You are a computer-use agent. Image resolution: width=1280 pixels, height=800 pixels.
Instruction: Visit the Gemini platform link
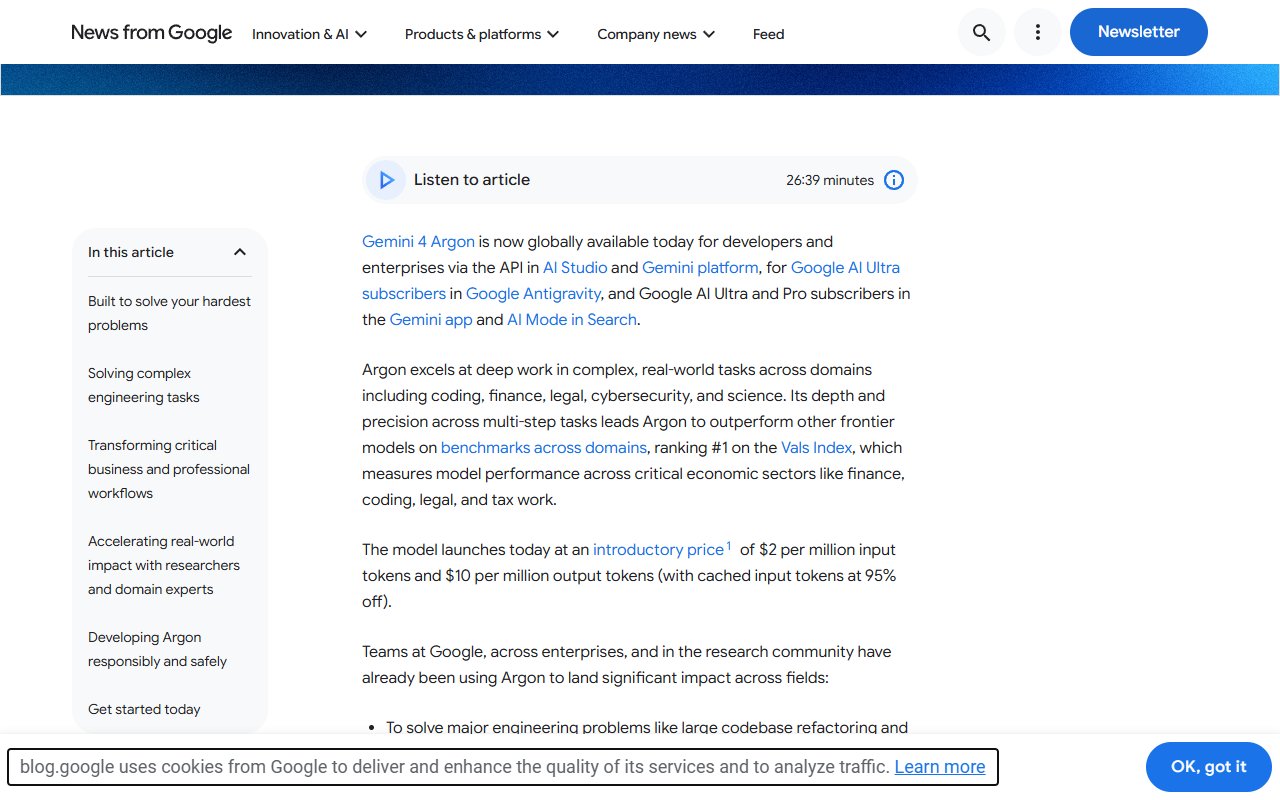[x=700, y=267]
